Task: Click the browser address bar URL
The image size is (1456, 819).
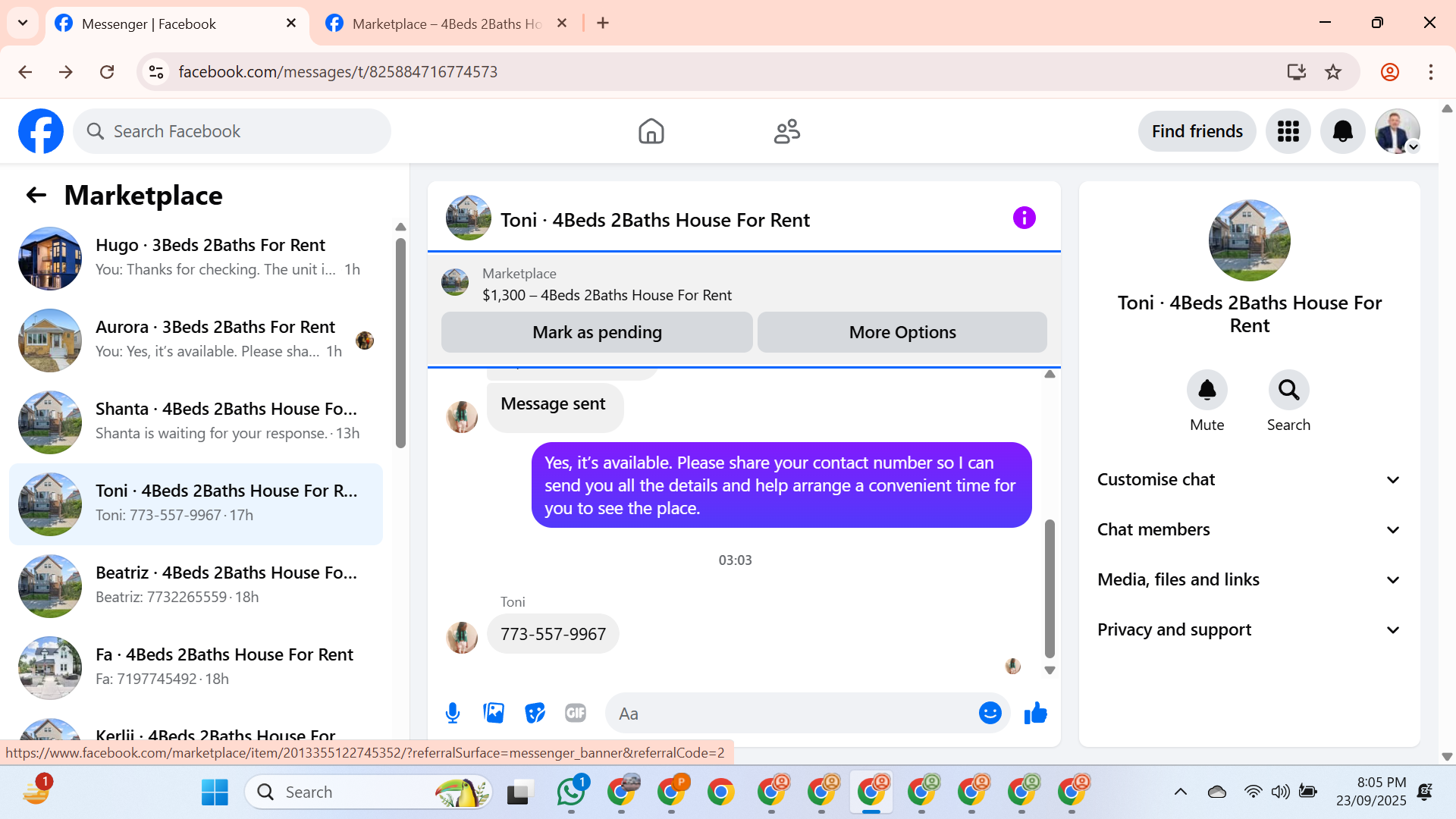Action: (338, 72)
